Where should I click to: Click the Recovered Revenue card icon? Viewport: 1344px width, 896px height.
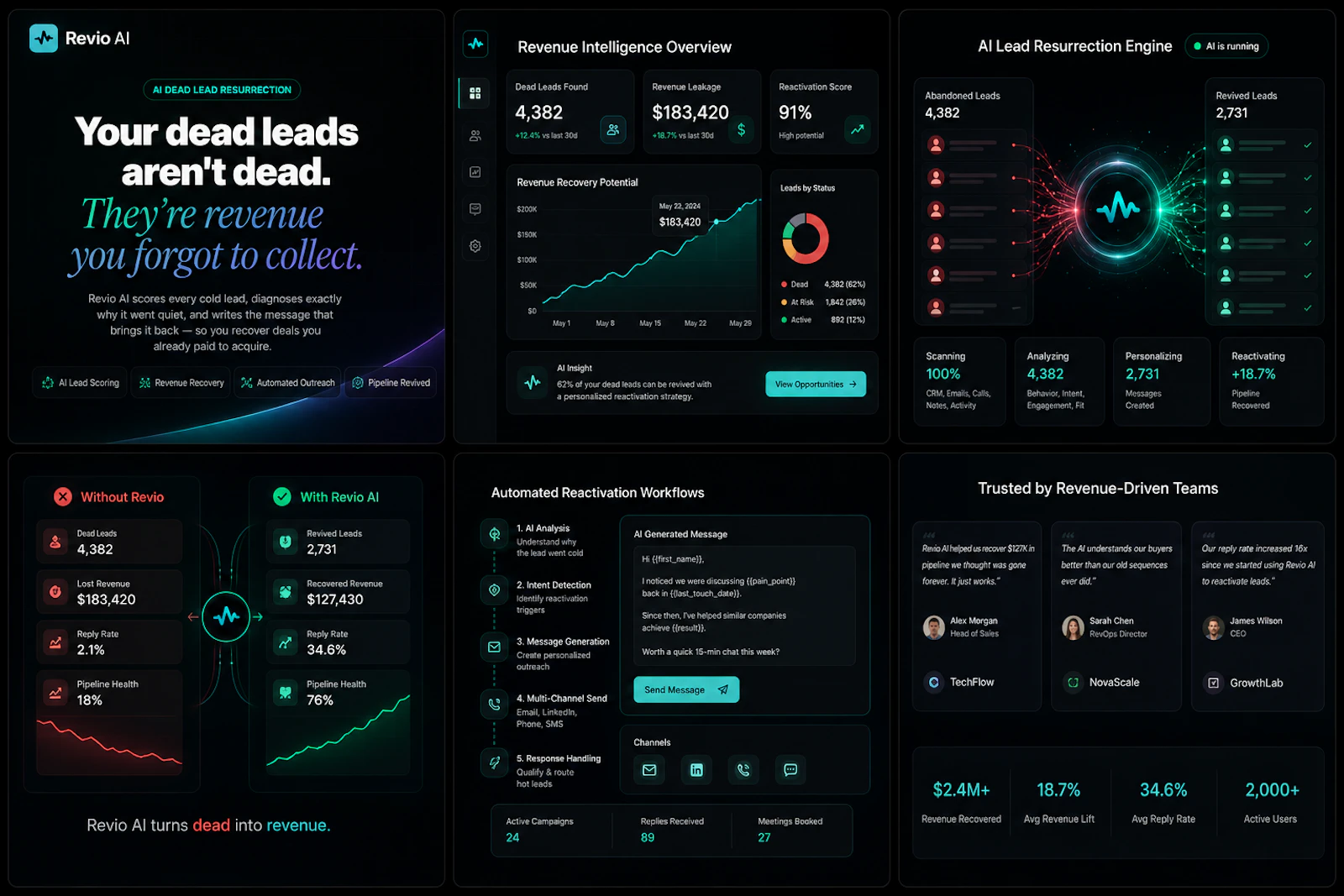click(x=286, y=592)
